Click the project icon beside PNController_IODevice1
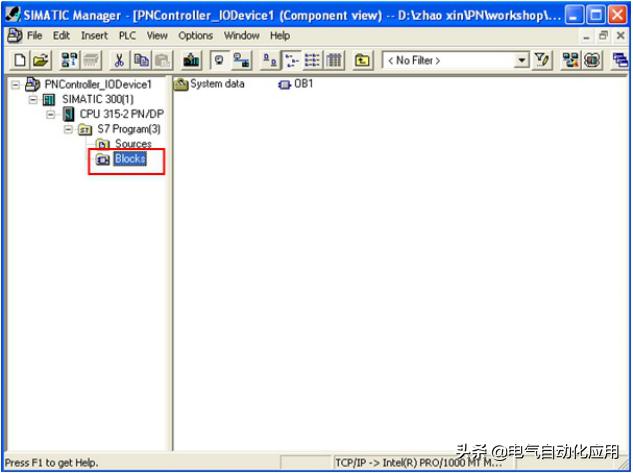The width and height of the screenshot is (633, 473). pyautogui.click(x=32, y=84)
